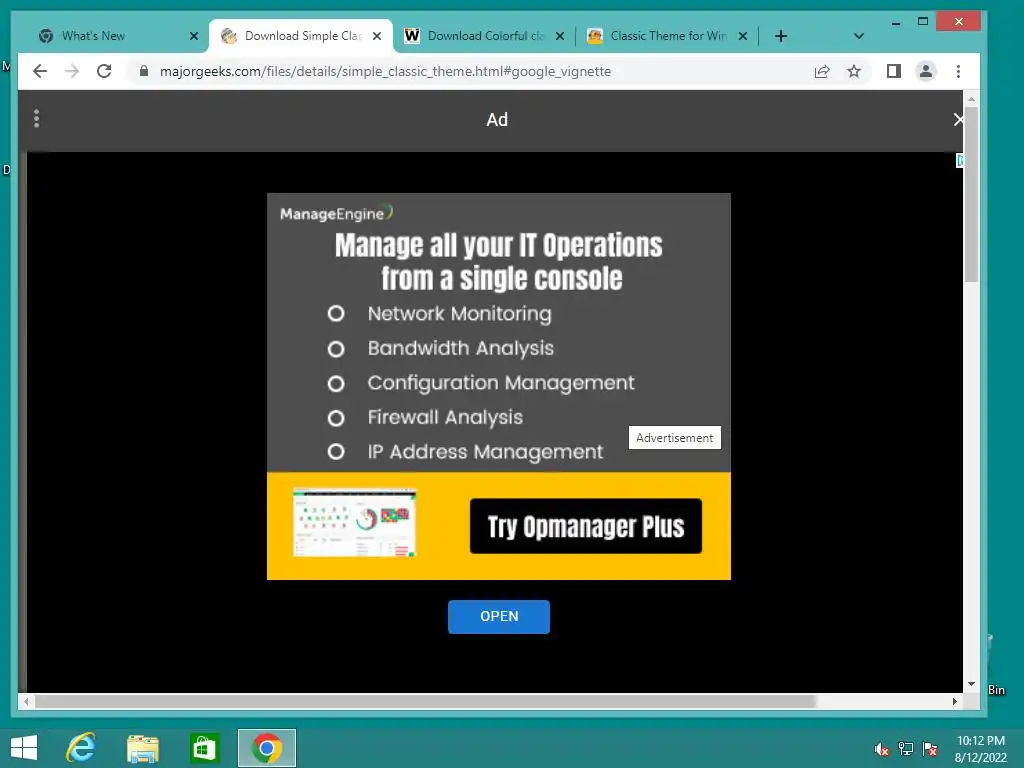The height and width of the screenshot is (768, 1024).
Task: Click the browser forward arrow
Action: pos(72,71)
